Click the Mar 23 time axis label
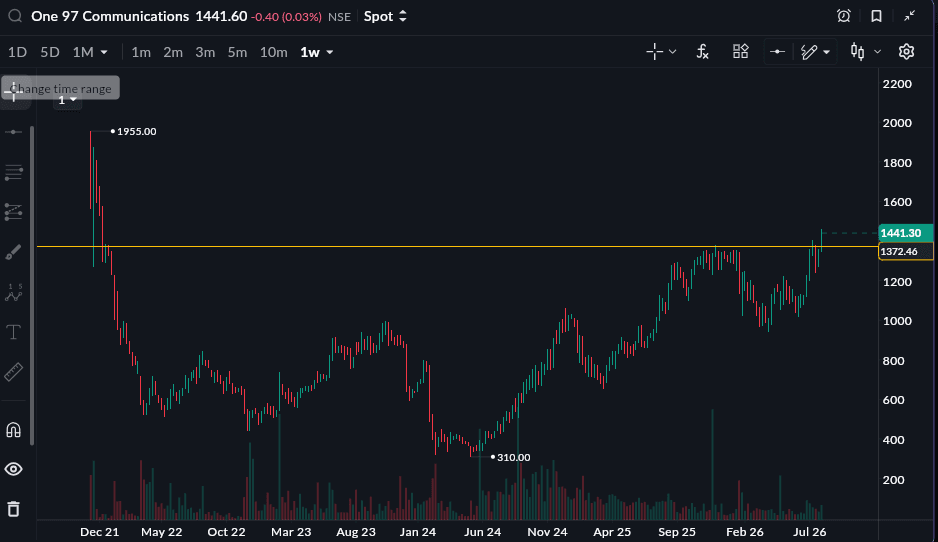 pyautogui.click(x=291, y=532)
